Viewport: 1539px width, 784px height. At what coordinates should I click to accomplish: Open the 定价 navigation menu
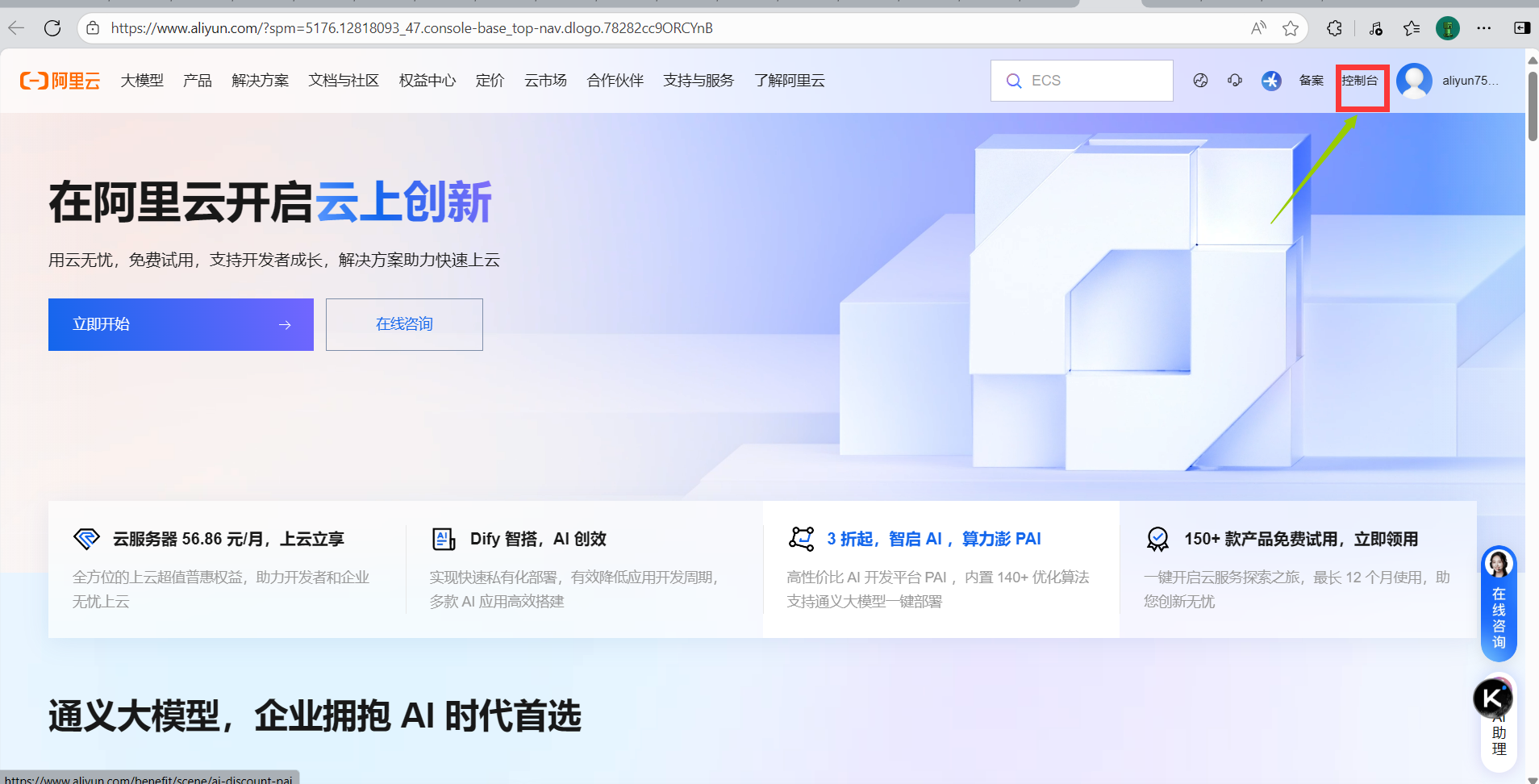pos(490,81)
